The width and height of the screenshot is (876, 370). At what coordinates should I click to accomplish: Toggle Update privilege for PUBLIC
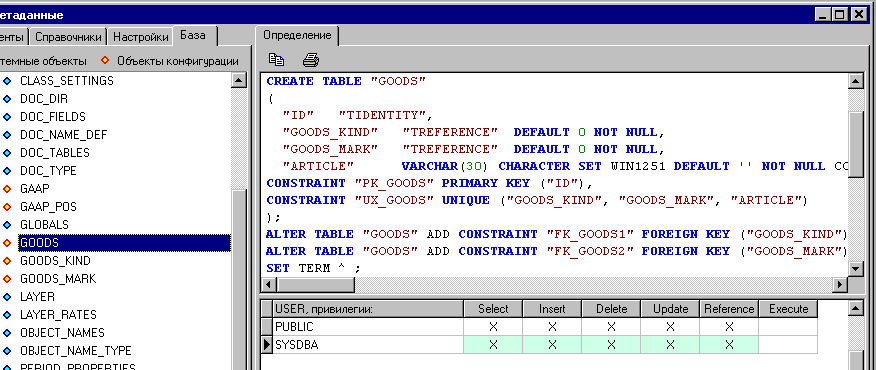pyautogui.click(x=670, y=326)
